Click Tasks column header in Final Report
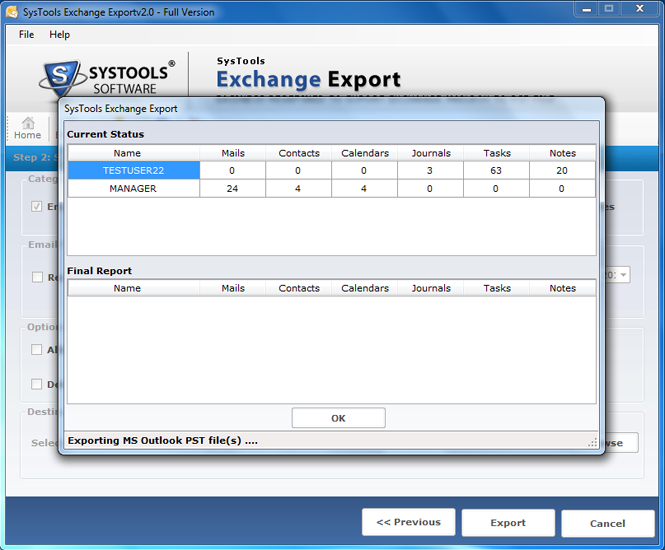665x550 pixels. [497, 288]
